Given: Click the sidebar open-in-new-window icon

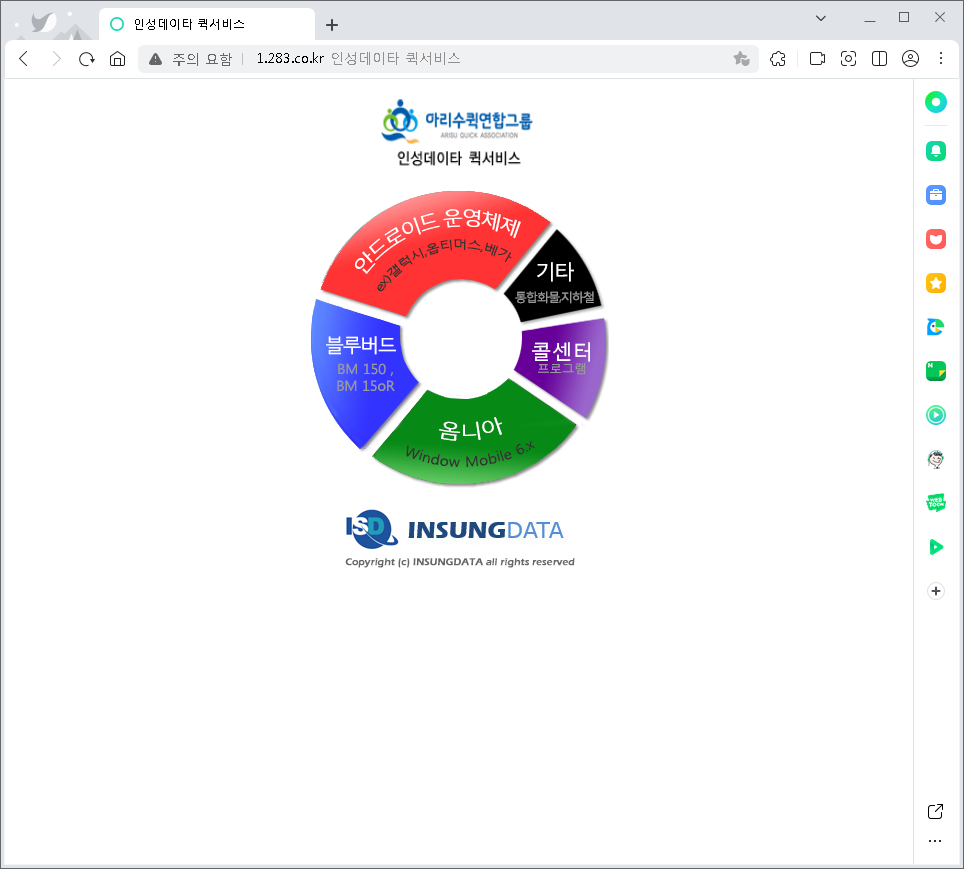Looking at the screenshot, I should [935, 812].
